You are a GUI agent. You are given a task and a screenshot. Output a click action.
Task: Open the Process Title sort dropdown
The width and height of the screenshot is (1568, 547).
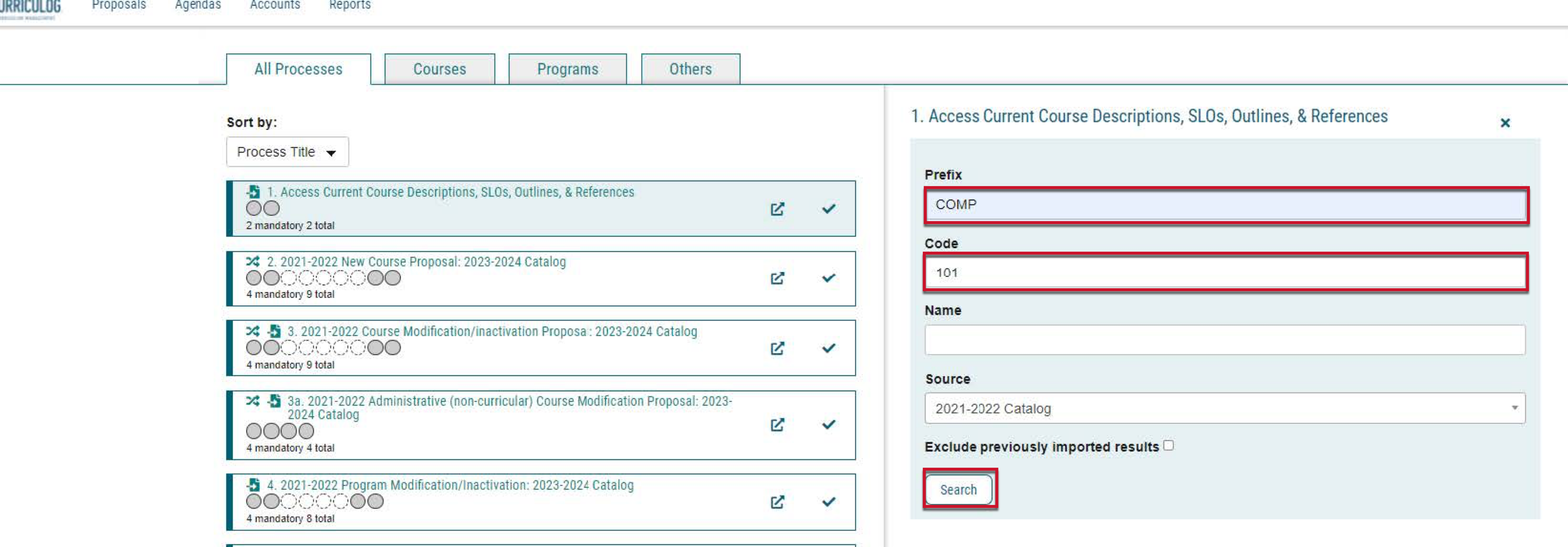[x=287, y=152]
